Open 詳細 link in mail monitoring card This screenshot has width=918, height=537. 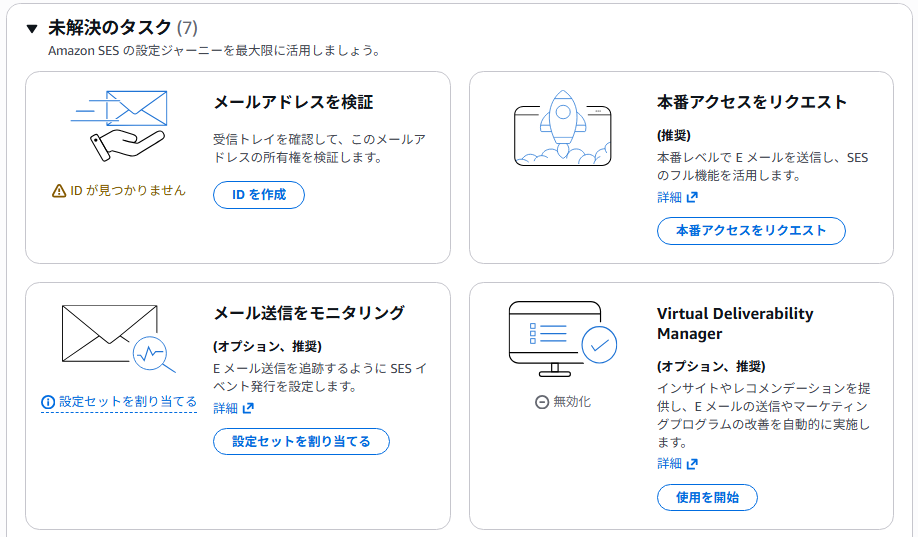coord(225,408)
